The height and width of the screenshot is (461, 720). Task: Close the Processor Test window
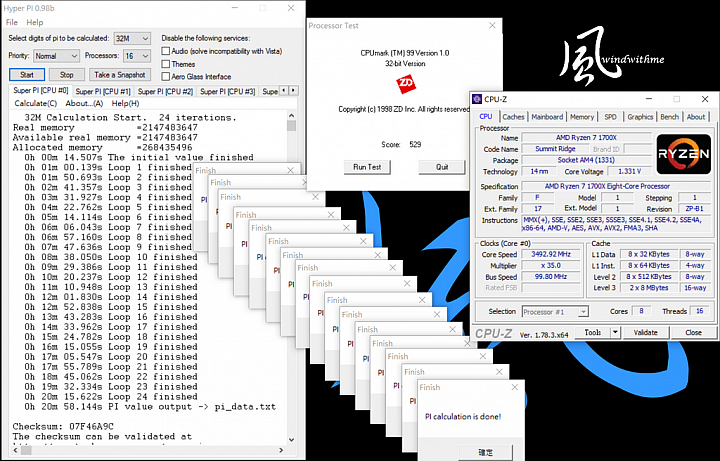492,26
